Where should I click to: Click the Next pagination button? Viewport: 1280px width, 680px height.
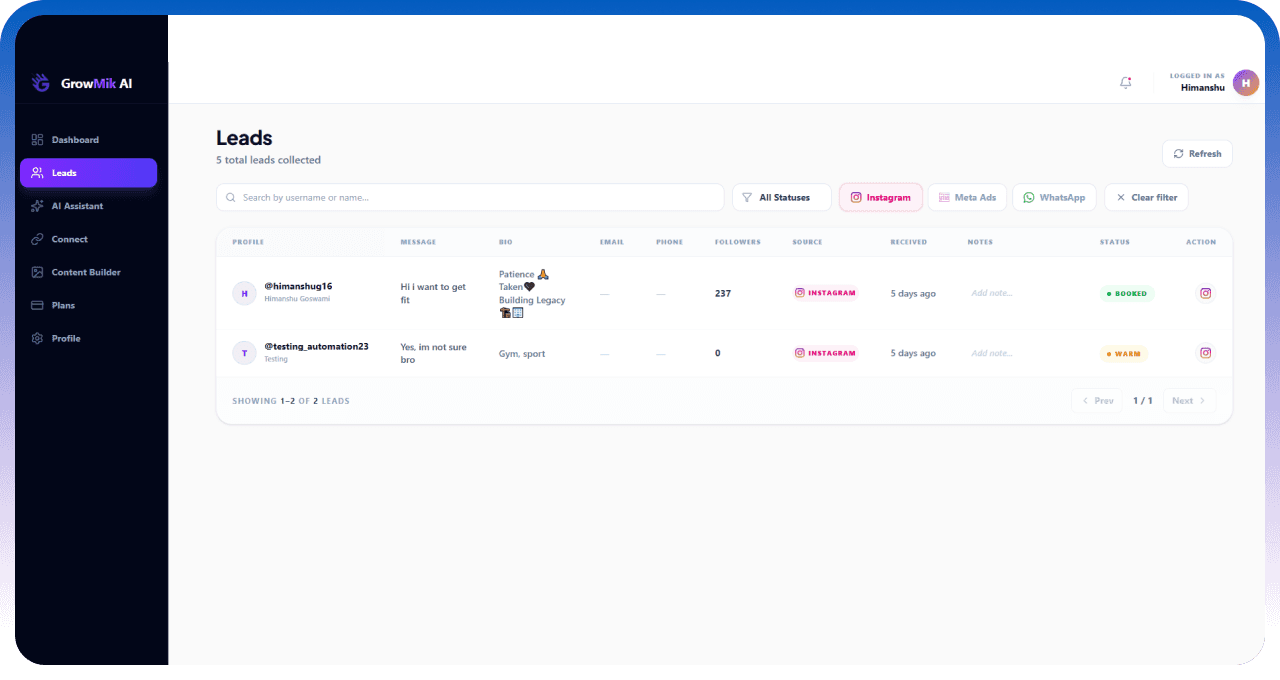click(x=1190, y=401)
